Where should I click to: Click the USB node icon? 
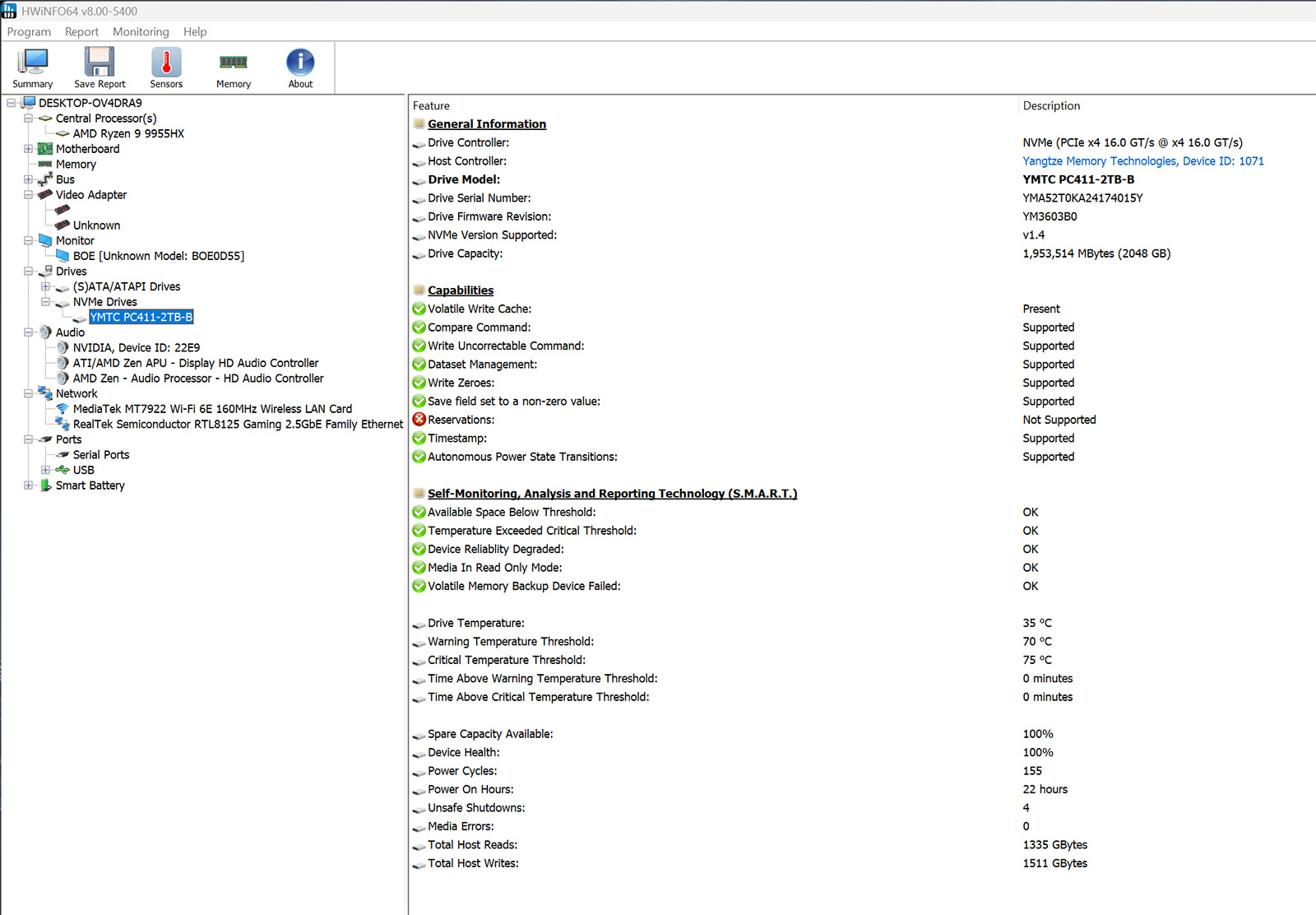click(63, 470)
